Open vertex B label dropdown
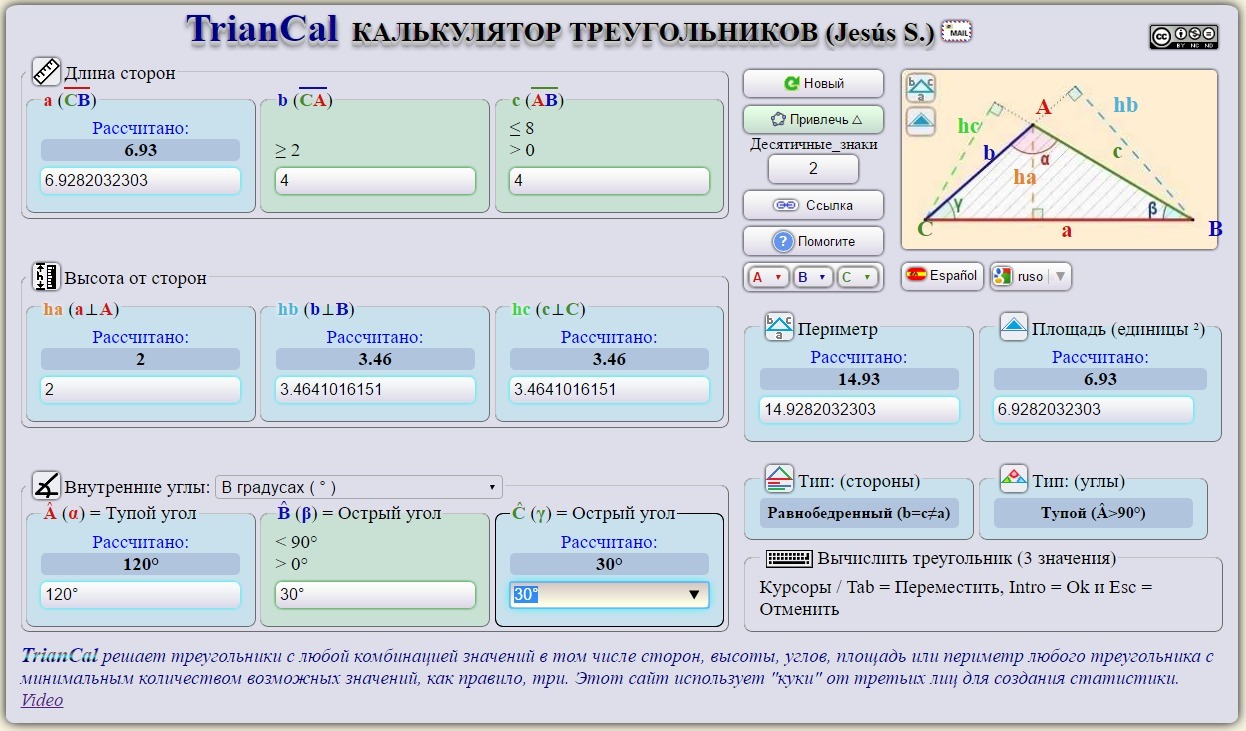1246x731 pixels. pyautogui.click(x=812, y=277)
